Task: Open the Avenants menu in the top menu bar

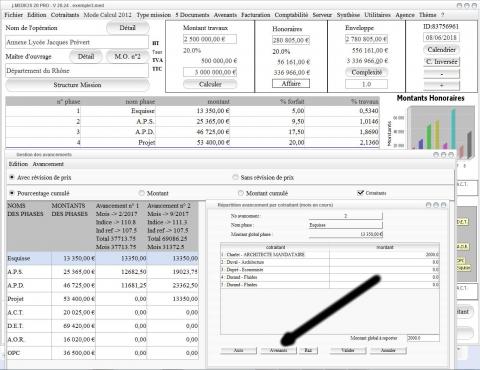Action: pyautogui.click(x=225, y=15)
